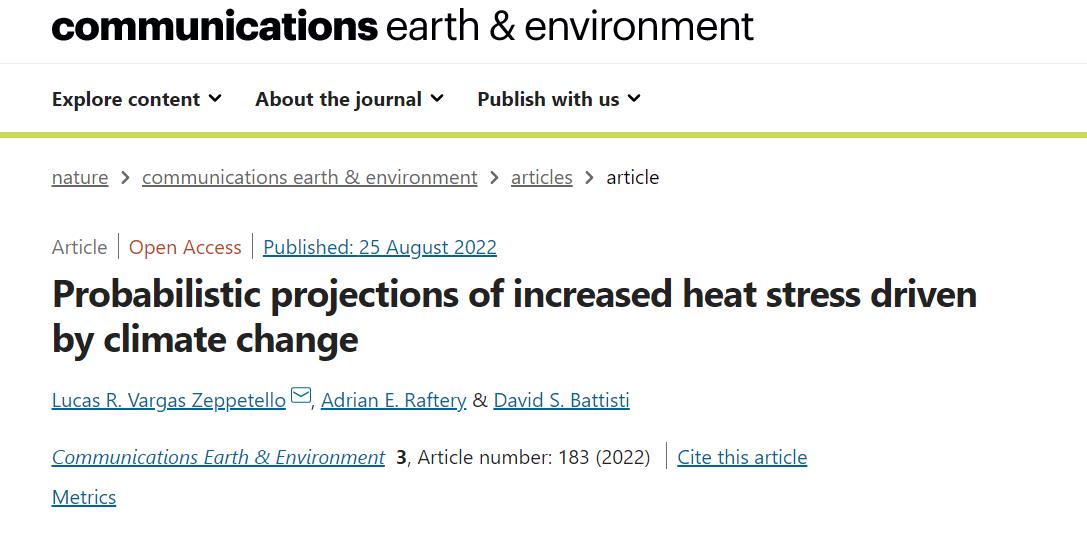Click the communications earth & environment logo
Viewport: 1087px width, 536px height.
tap(402, 25)
